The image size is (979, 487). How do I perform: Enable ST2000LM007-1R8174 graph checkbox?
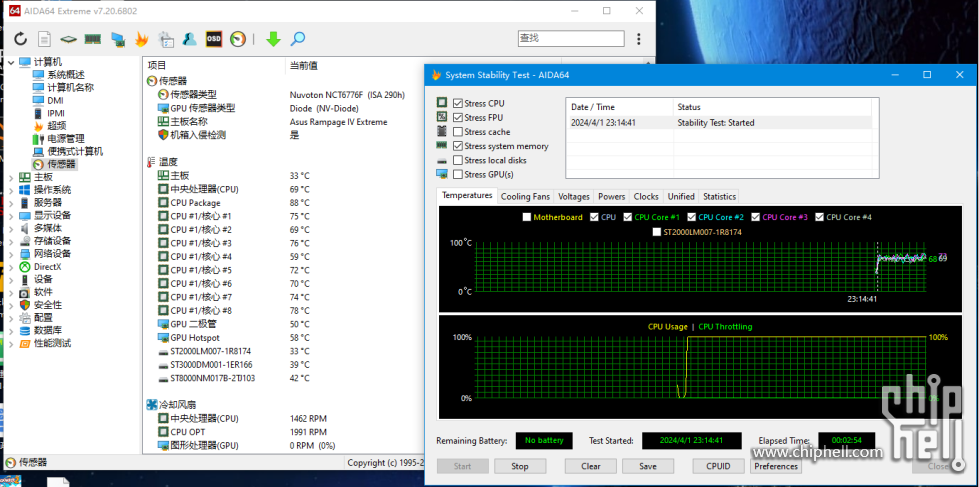click(x=657, y=232)
